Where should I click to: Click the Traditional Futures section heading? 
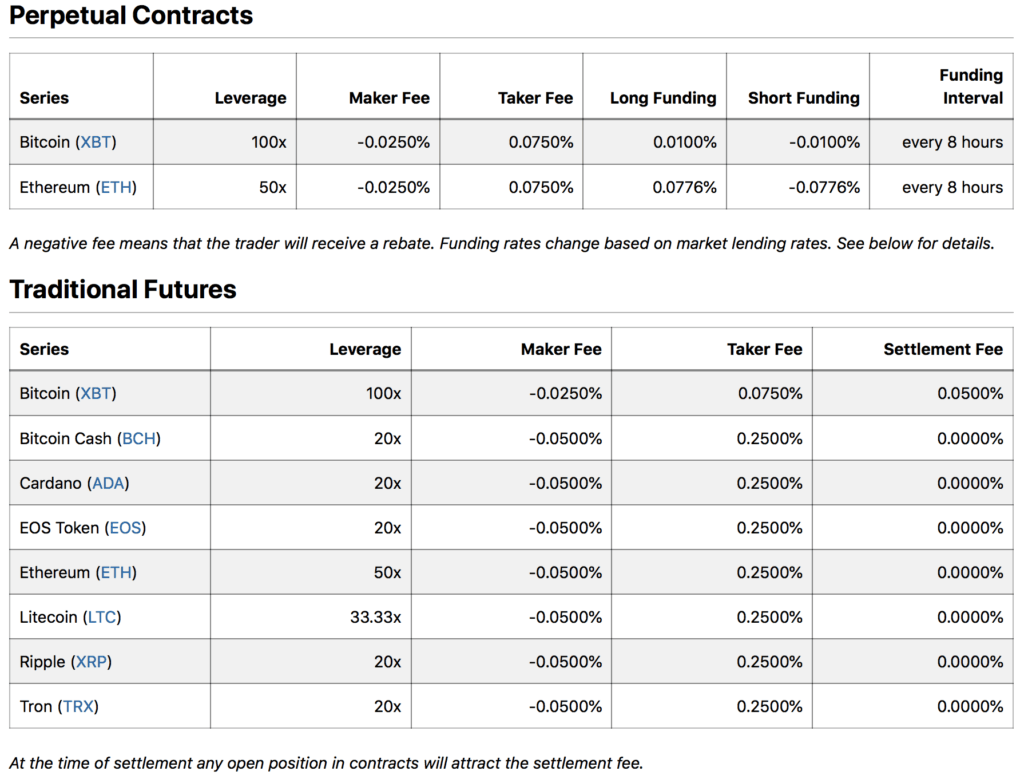(x=123, y=290)
